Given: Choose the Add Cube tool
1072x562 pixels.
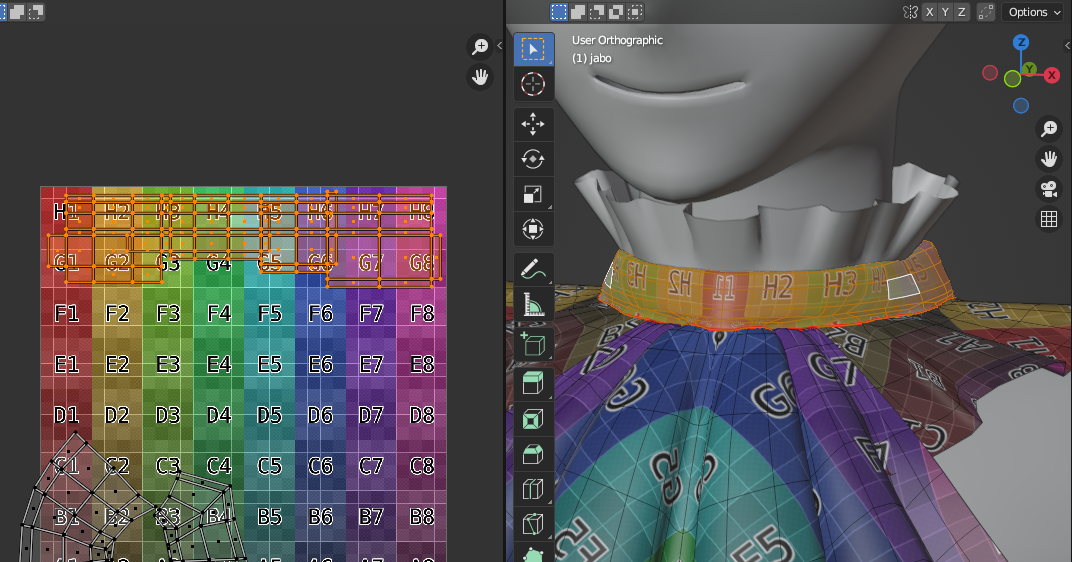Looking at the screenshot, I should [533, 344].
